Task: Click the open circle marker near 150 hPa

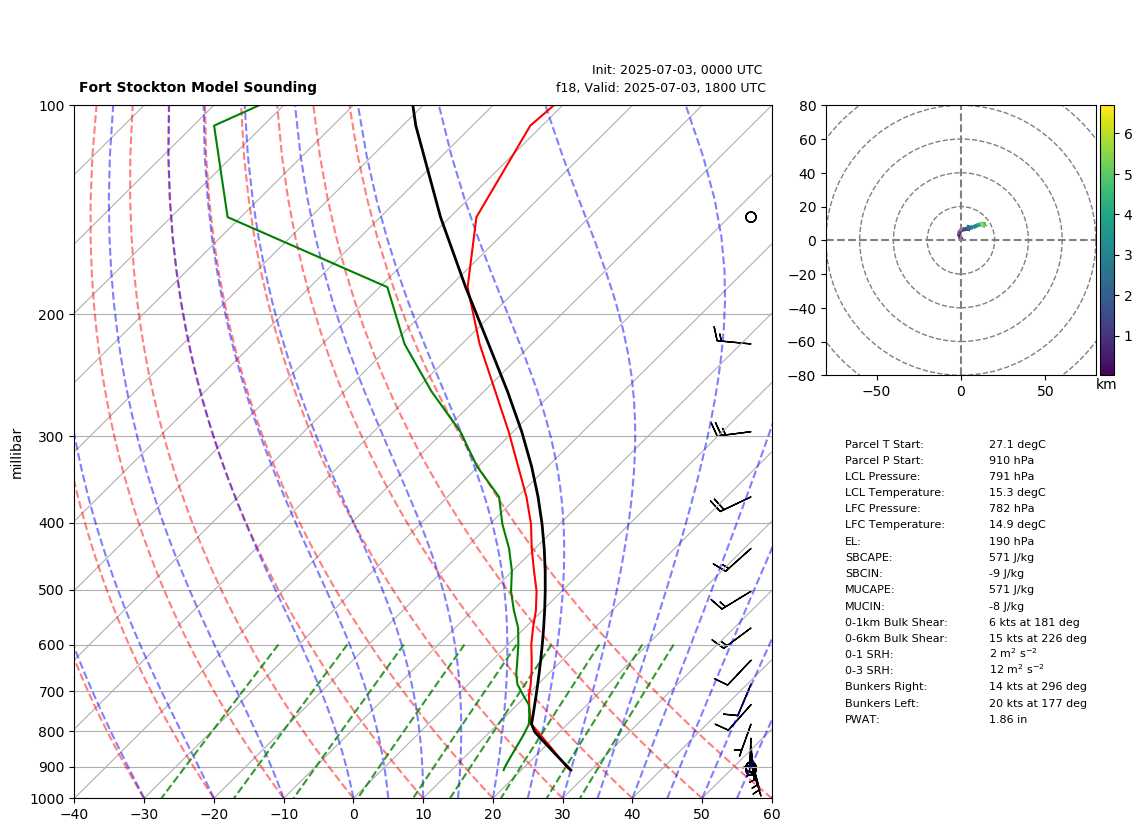Action: 751,217
